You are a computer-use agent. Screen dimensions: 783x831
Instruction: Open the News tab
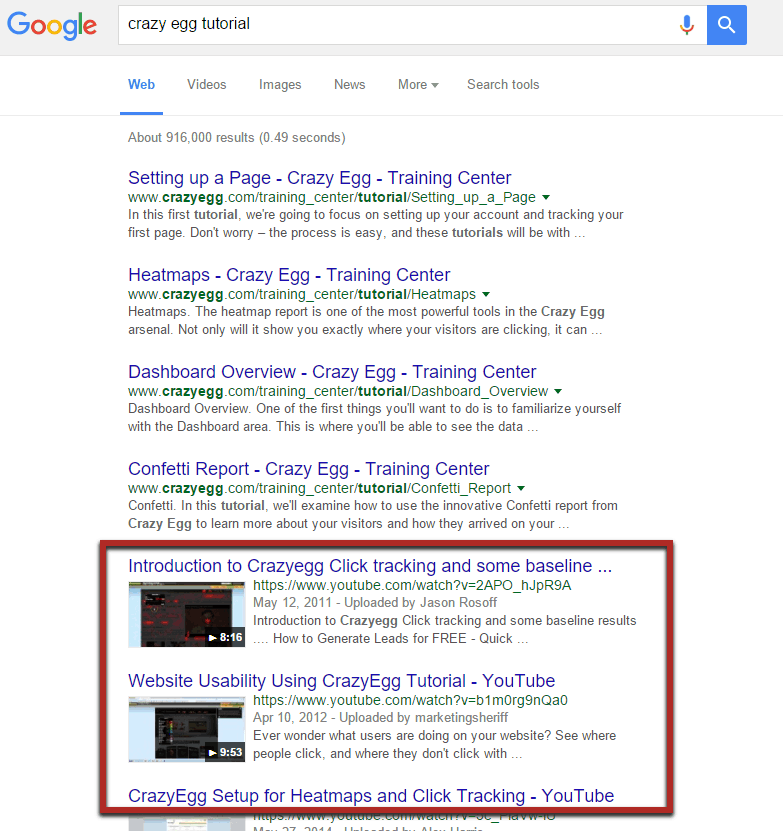tap(349, 85)
